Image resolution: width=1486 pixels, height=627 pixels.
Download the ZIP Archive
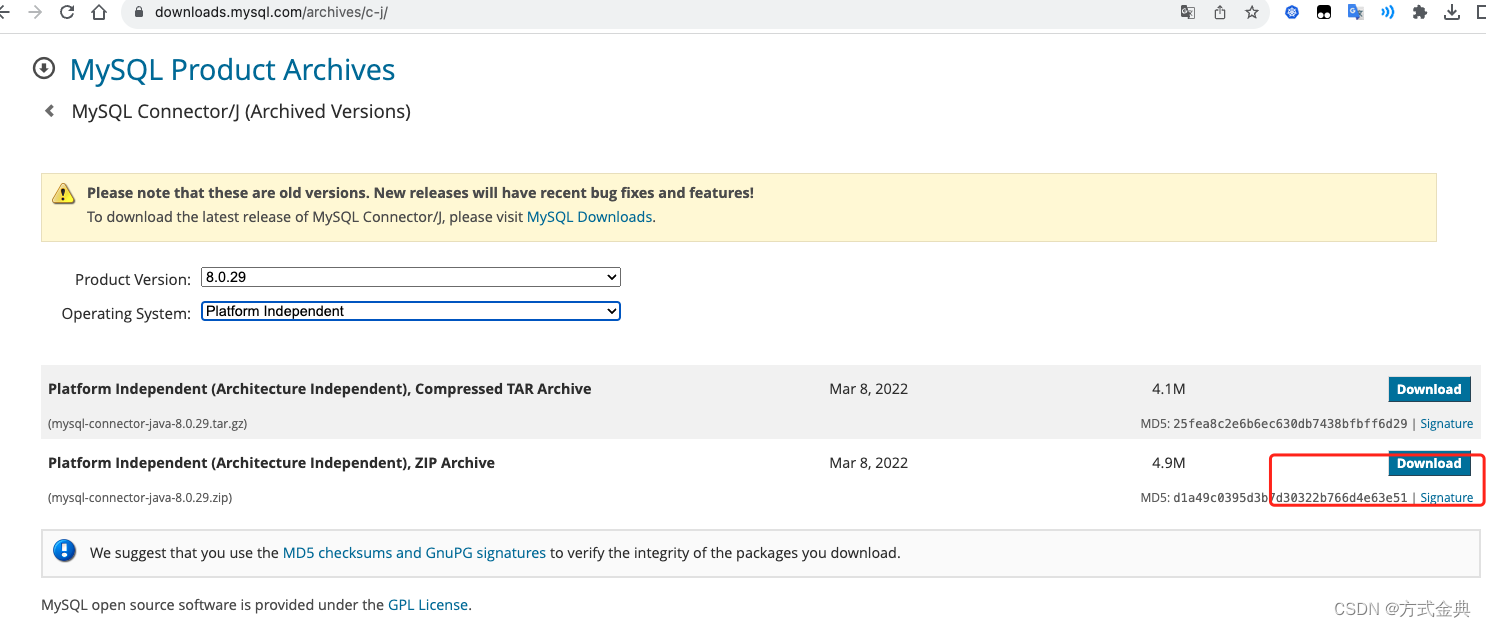[1429, 463]
